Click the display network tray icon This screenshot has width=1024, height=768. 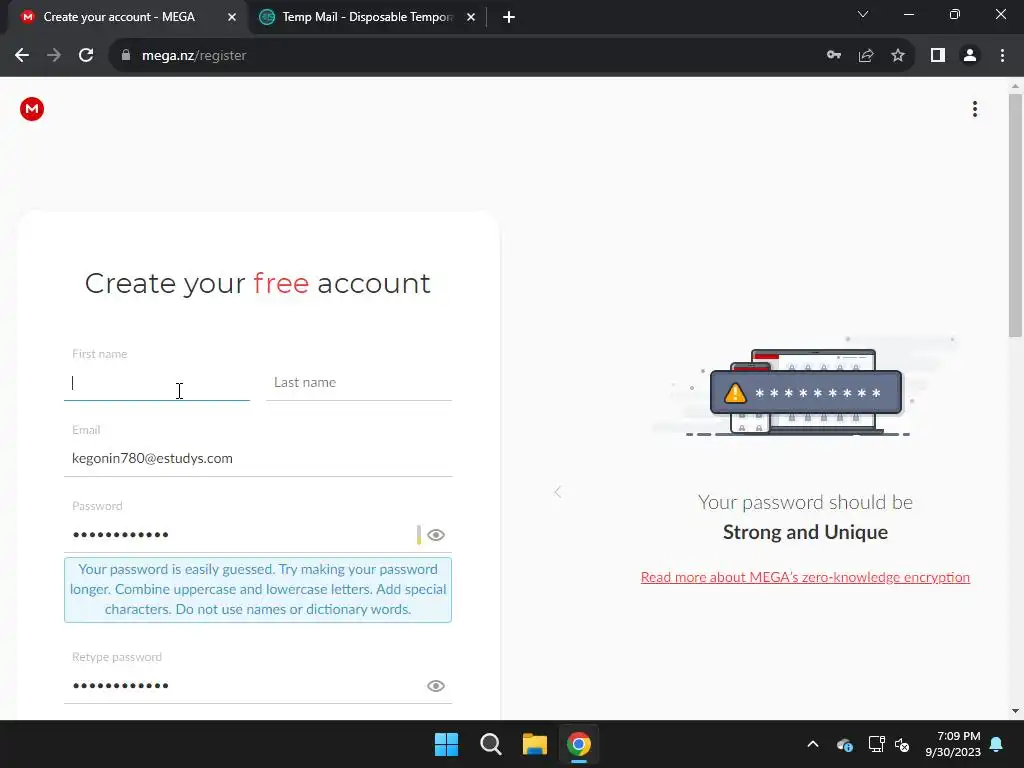876,744
